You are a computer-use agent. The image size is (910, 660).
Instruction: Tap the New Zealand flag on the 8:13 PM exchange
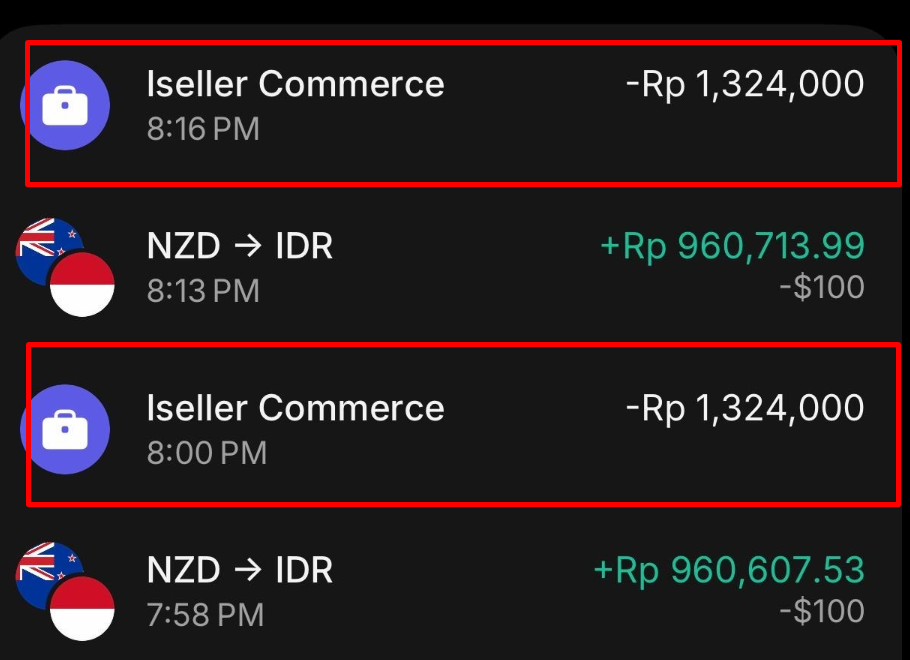(x=45, y=246)
